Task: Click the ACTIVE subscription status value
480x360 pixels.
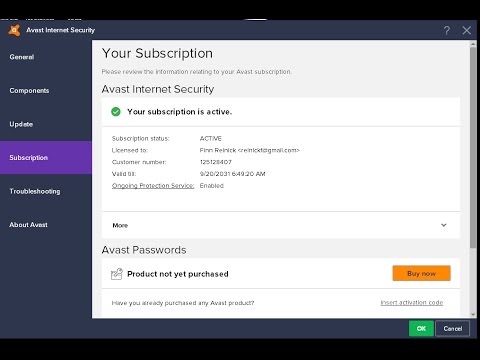Action: [x=211, y=138]
